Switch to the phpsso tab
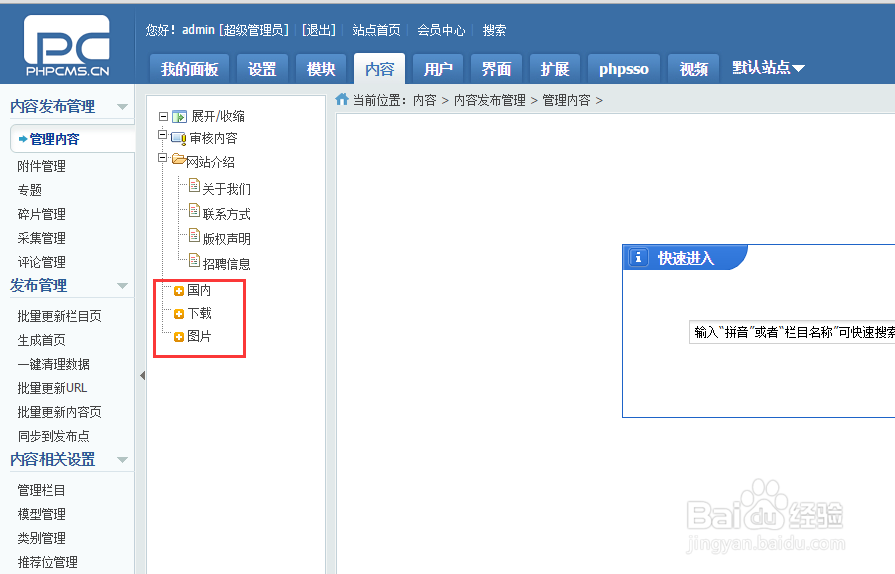The height and width of the screenshot is (574, 895). pyautogui.click(x=624, y=69)
